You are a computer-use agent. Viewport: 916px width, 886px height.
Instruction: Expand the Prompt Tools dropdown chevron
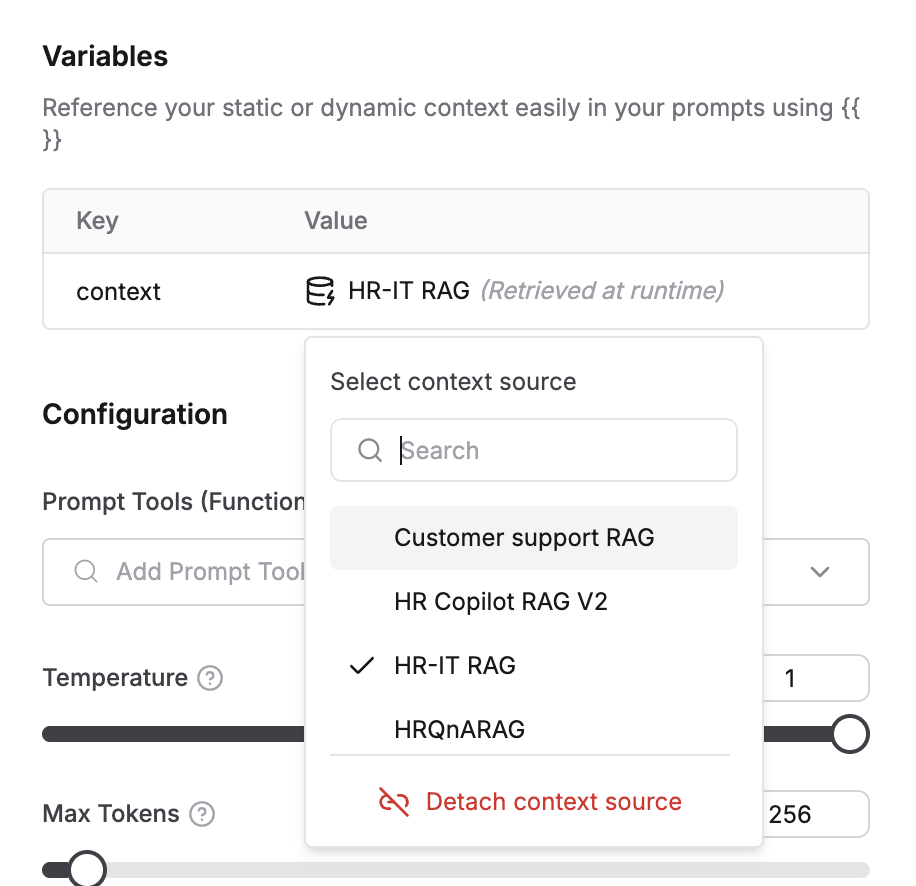pyautogui.click(x=819, y=571)
